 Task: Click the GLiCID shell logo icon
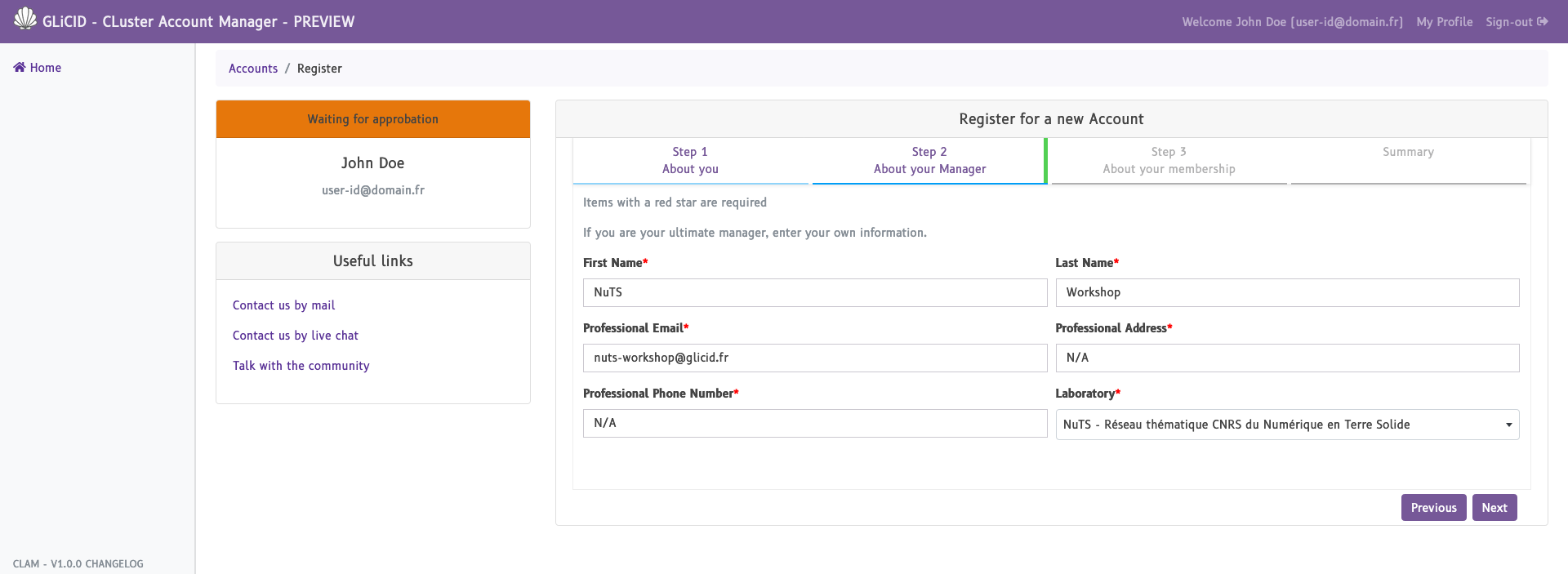pos(25,20)
